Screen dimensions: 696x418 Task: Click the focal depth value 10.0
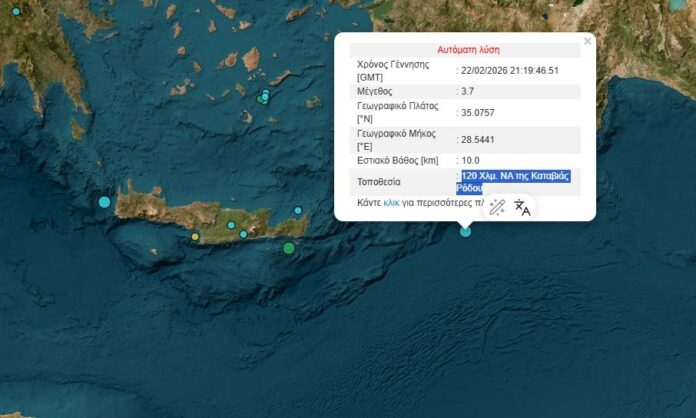470,160
